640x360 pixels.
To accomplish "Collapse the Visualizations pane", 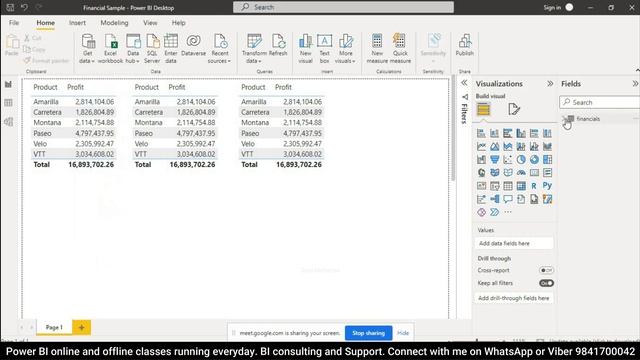I will pyautogui.click(x=550, y=84).
